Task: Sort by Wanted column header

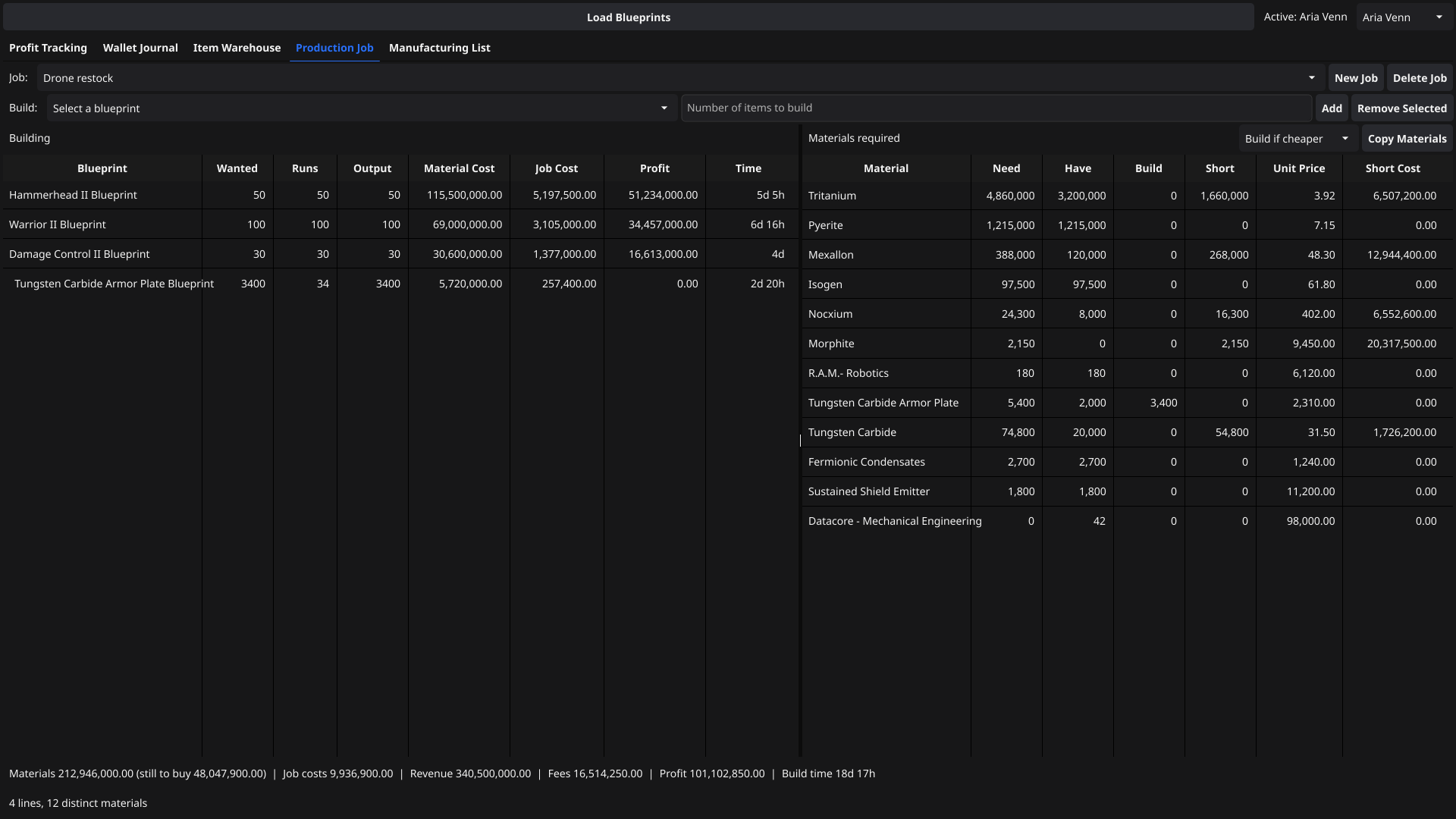Action: (237, 168)
